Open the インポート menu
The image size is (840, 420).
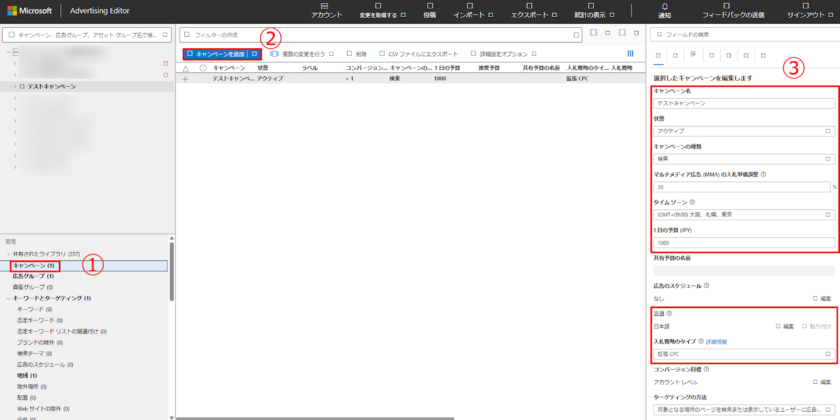click(471, 16)
